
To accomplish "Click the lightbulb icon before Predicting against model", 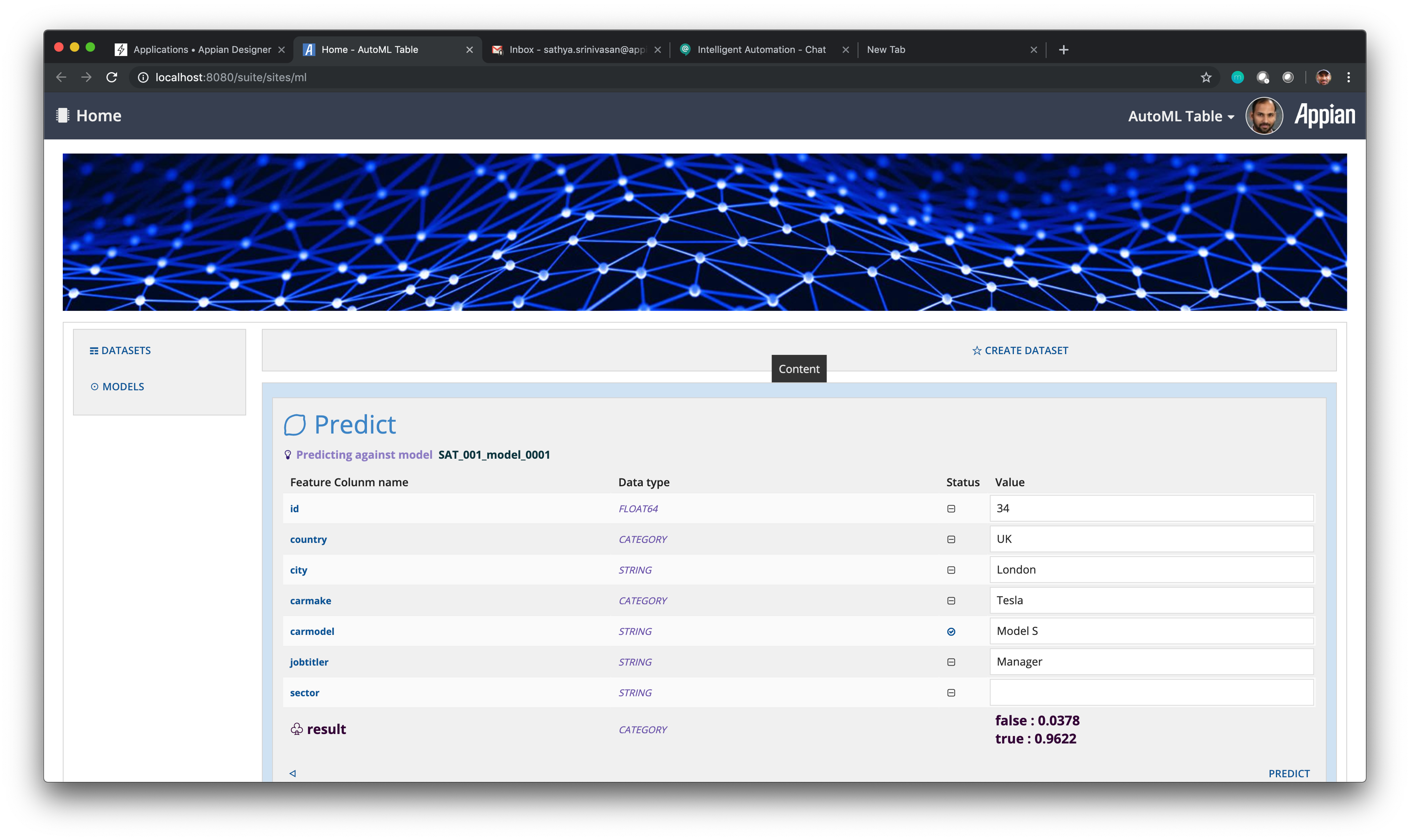I will coord(288,455).
